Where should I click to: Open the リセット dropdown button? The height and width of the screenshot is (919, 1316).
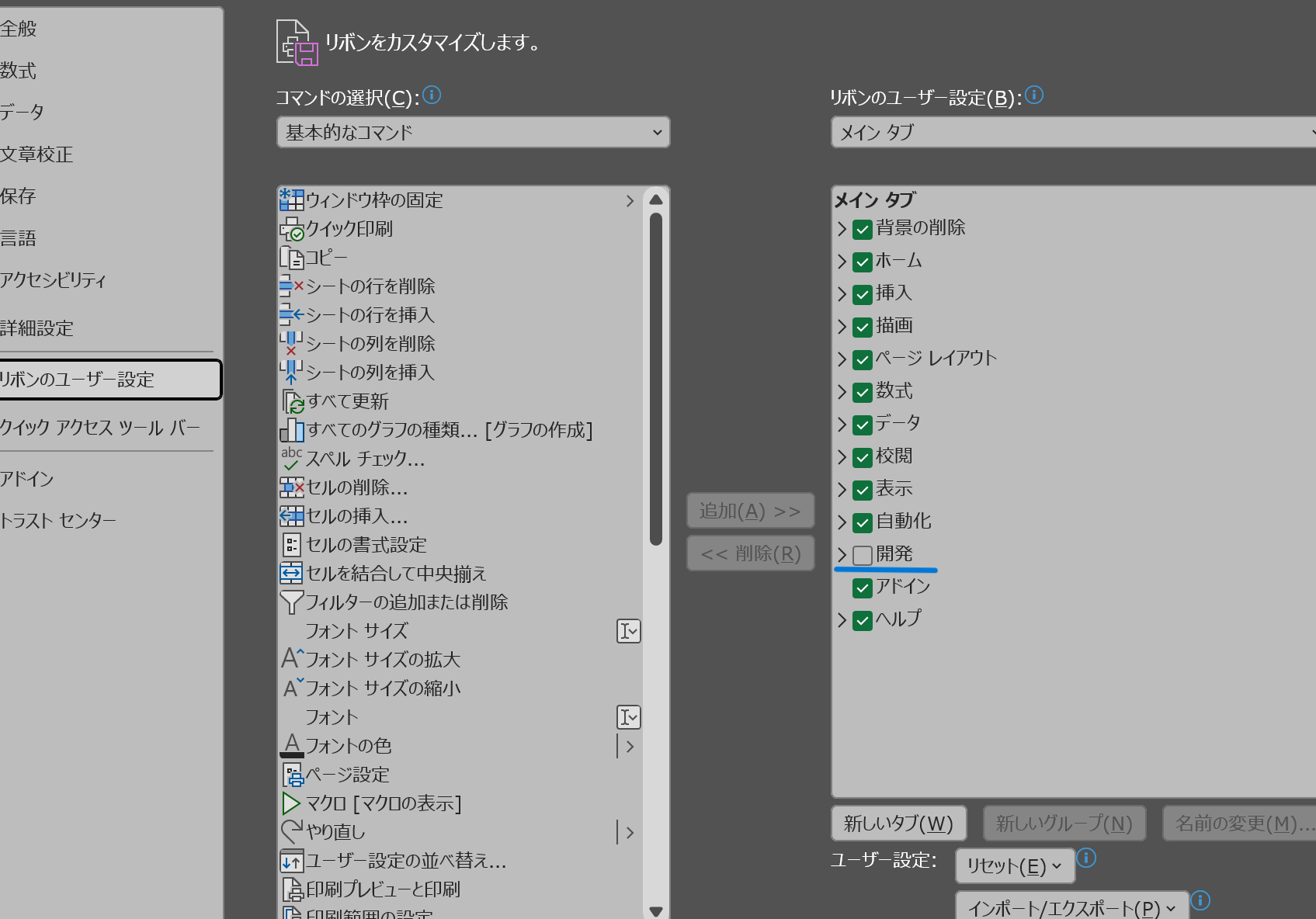[1014, 865]
